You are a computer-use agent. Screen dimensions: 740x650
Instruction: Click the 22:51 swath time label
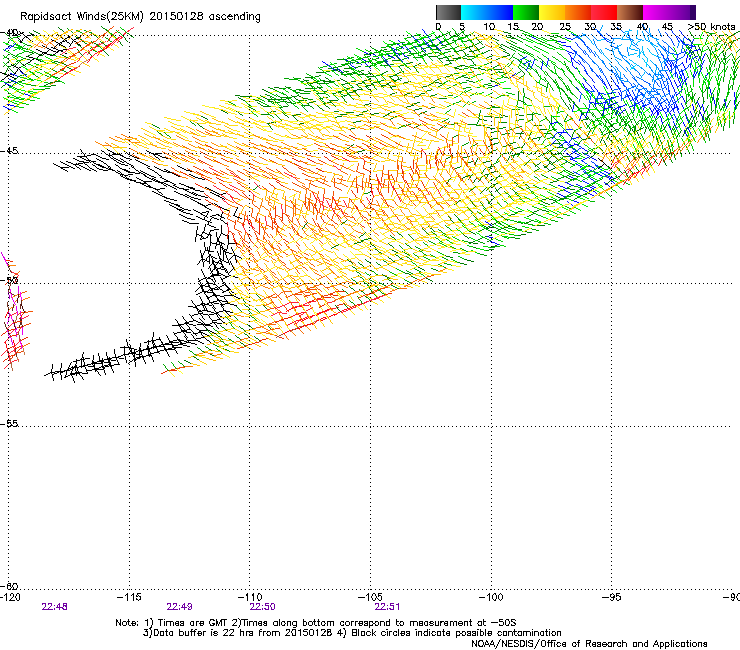click(387, 607)
